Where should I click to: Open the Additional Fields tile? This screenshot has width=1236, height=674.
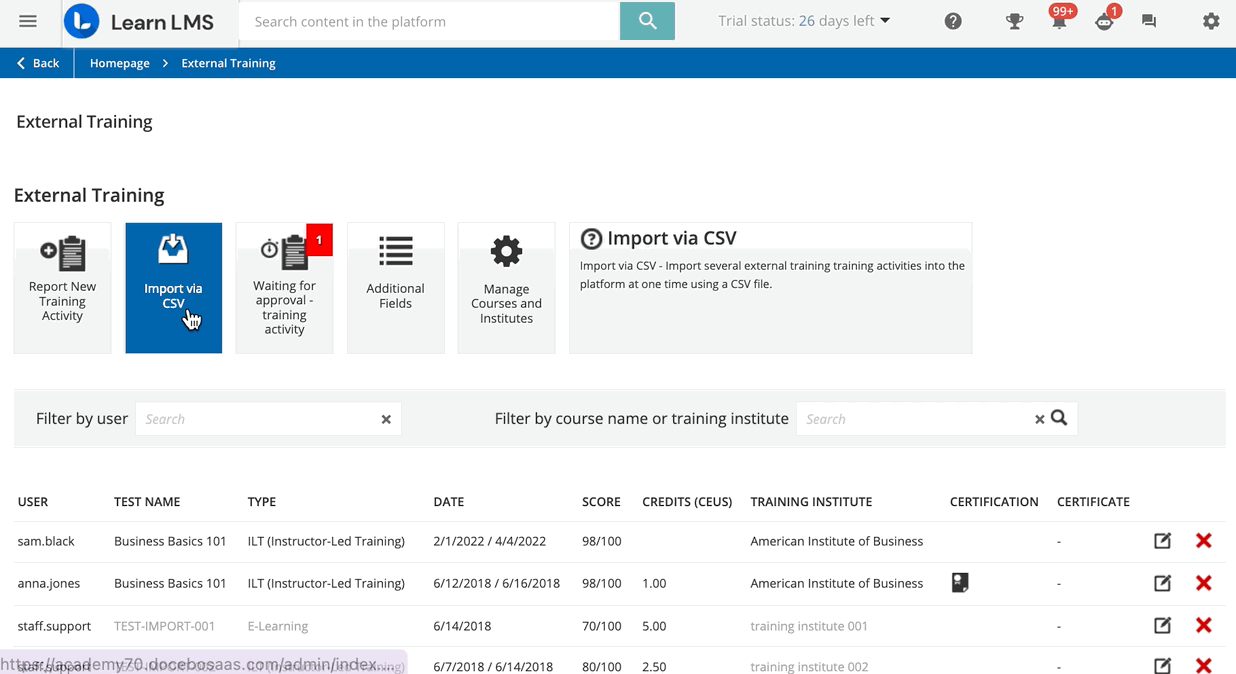pos(395,288)
